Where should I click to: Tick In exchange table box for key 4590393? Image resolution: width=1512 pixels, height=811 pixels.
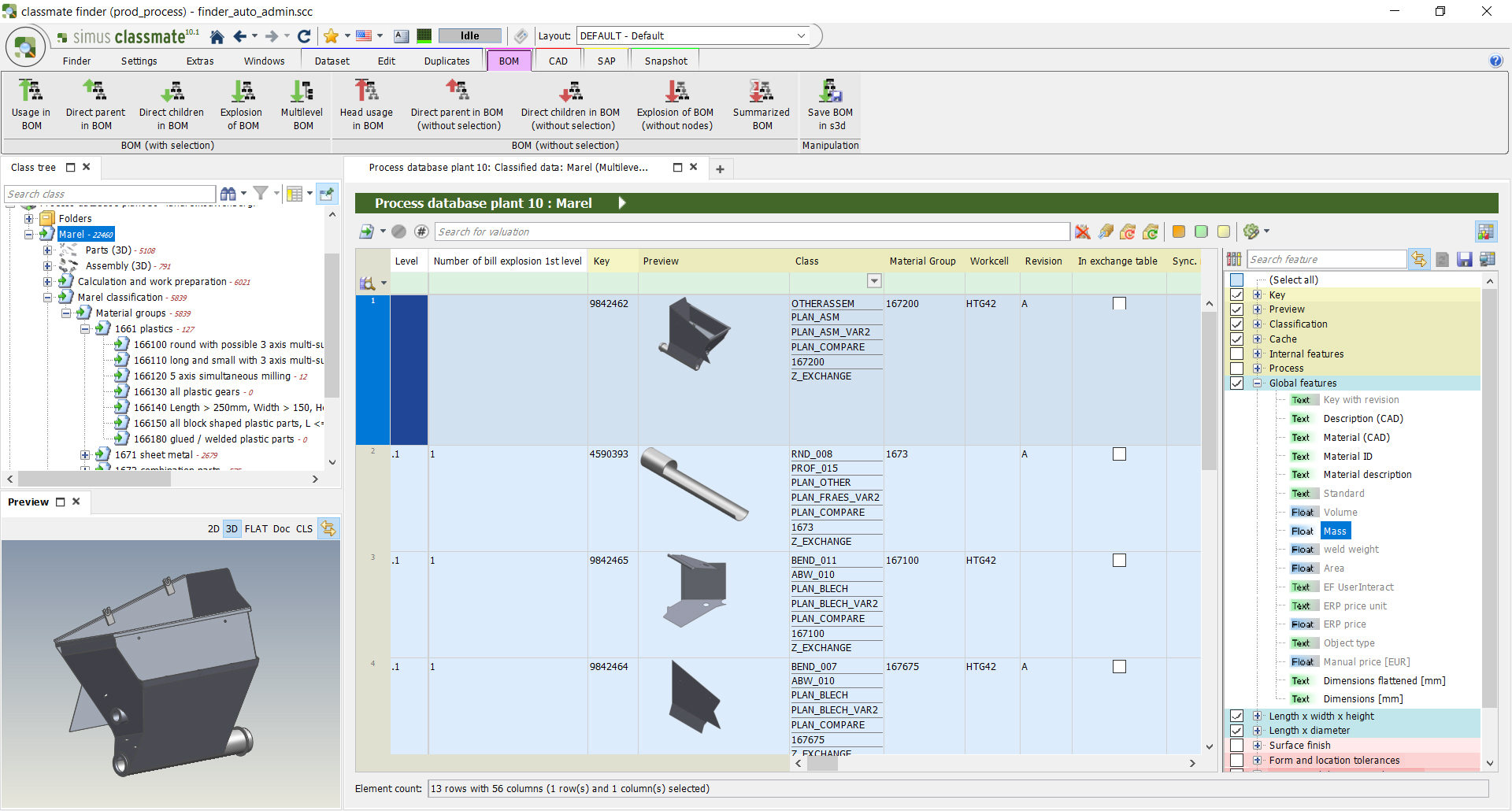[x=1119, y=454]
